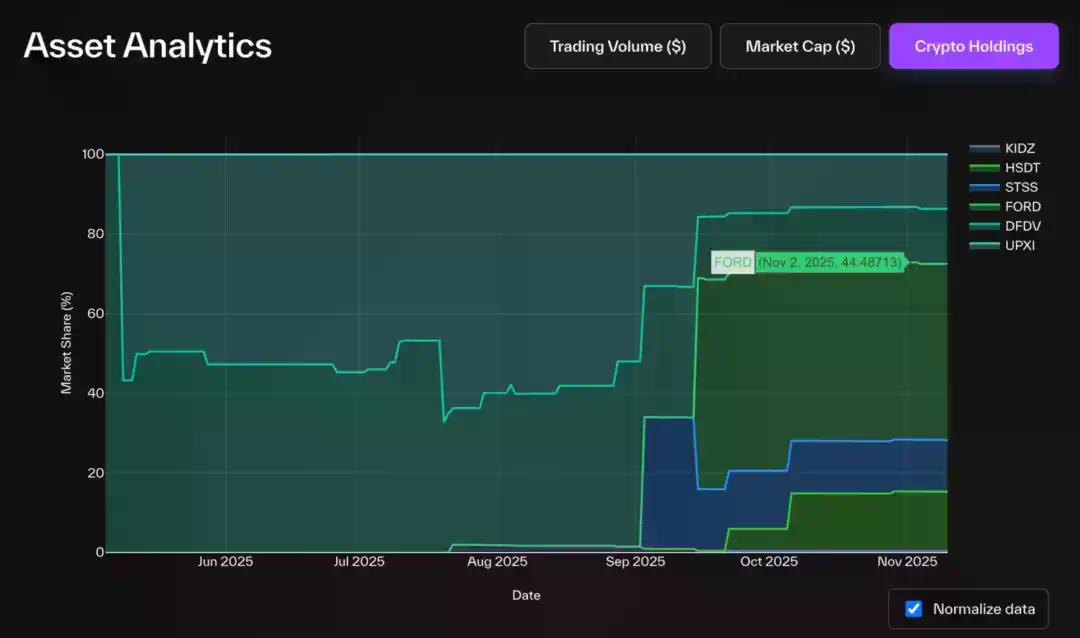Open the Market Cap ($) tab

(800, 46)
